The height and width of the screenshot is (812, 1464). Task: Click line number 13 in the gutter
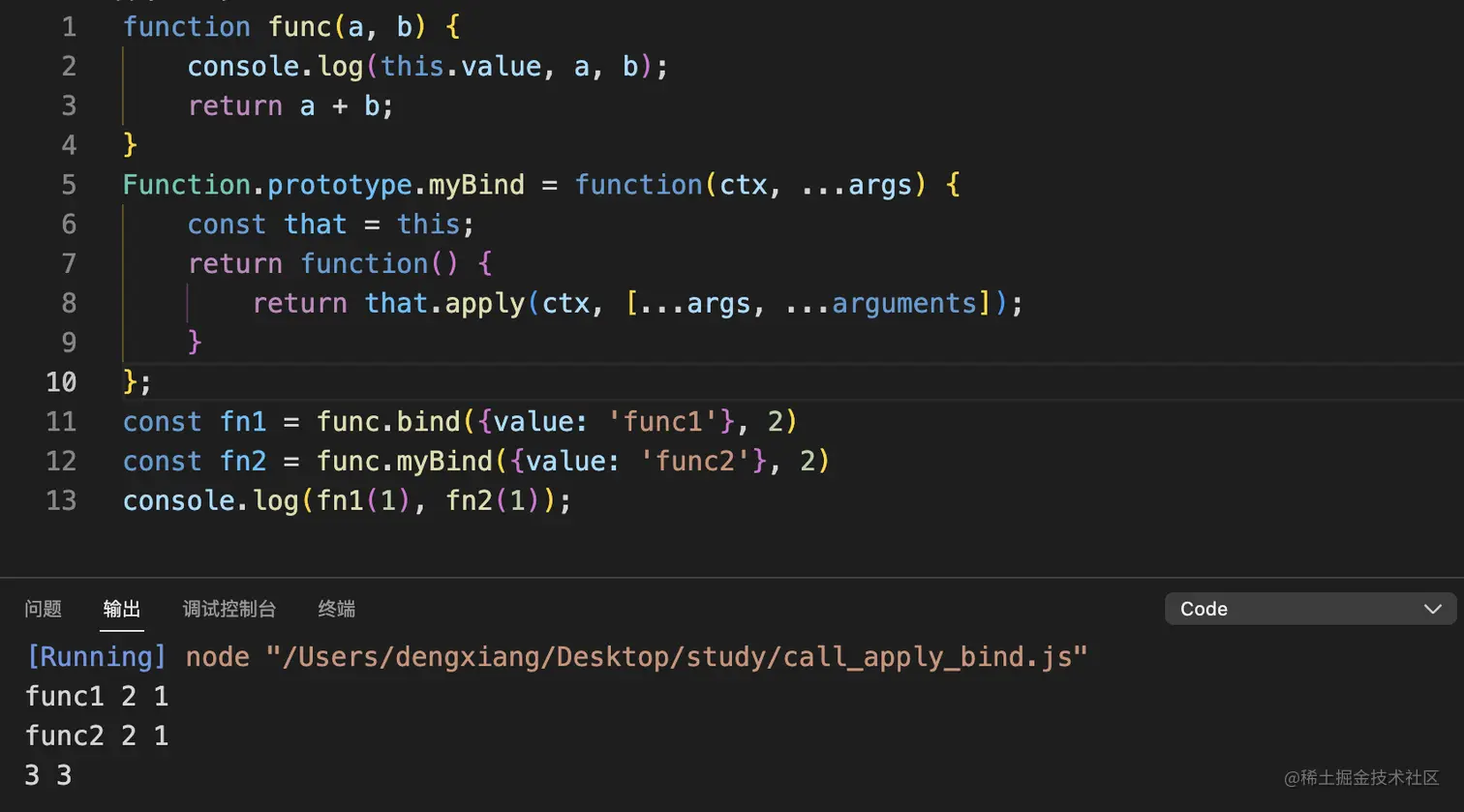tap(61, 500)
